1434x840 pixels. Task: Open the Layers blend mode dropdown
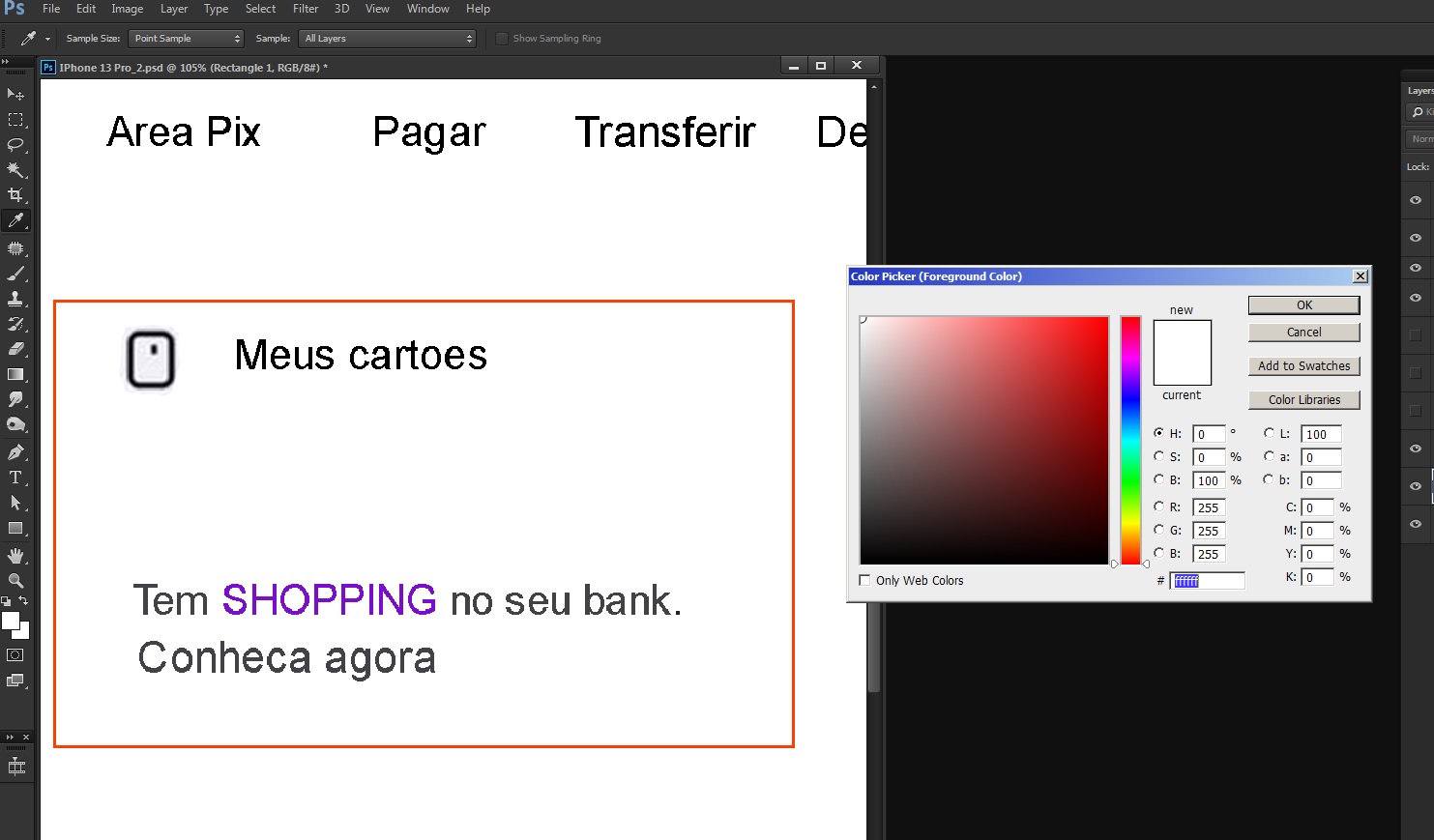pyautogui.click(x=1420, y=139)
